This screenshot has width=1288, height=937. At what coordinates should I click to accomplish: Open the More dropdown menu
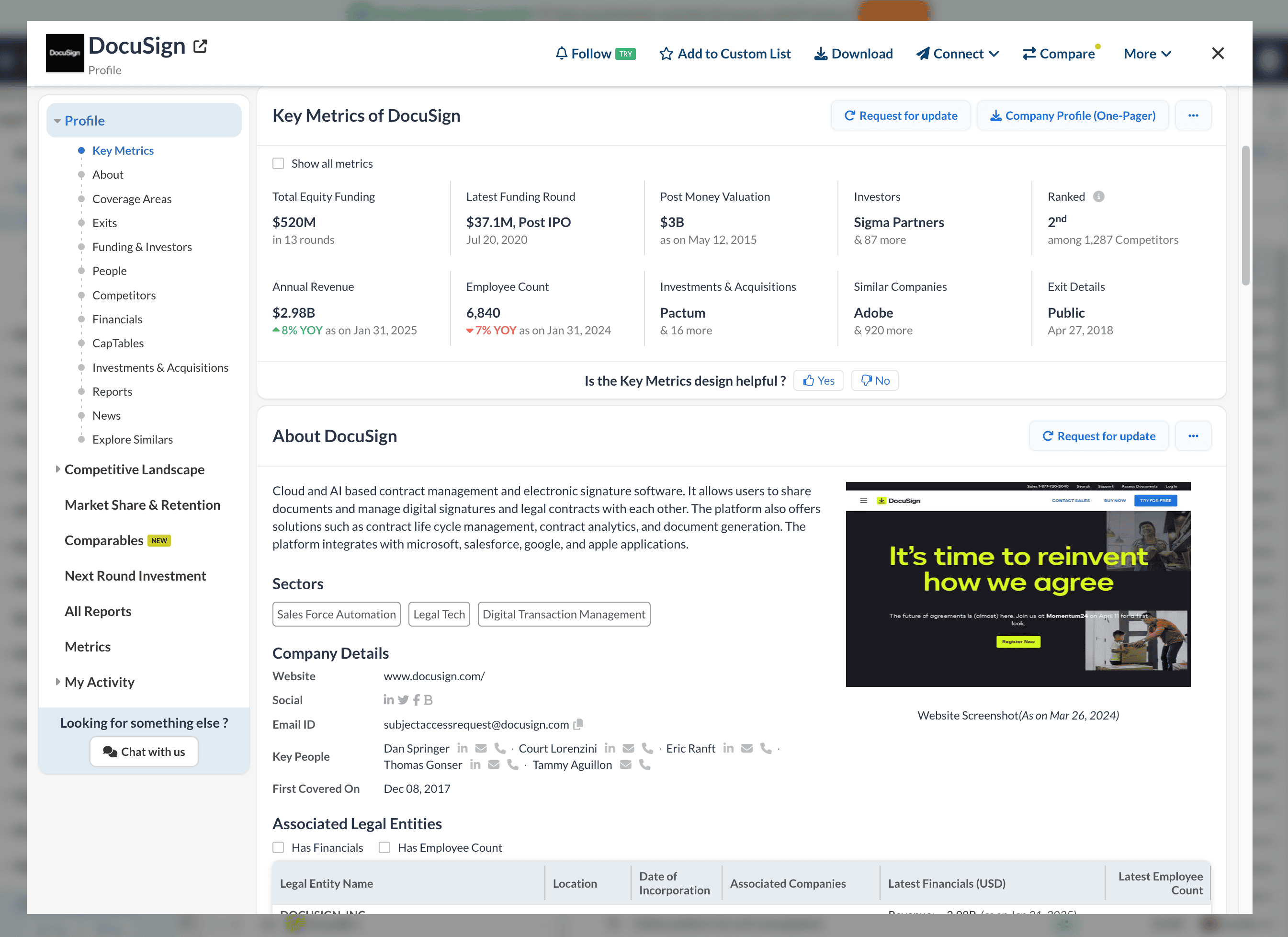1147,54
